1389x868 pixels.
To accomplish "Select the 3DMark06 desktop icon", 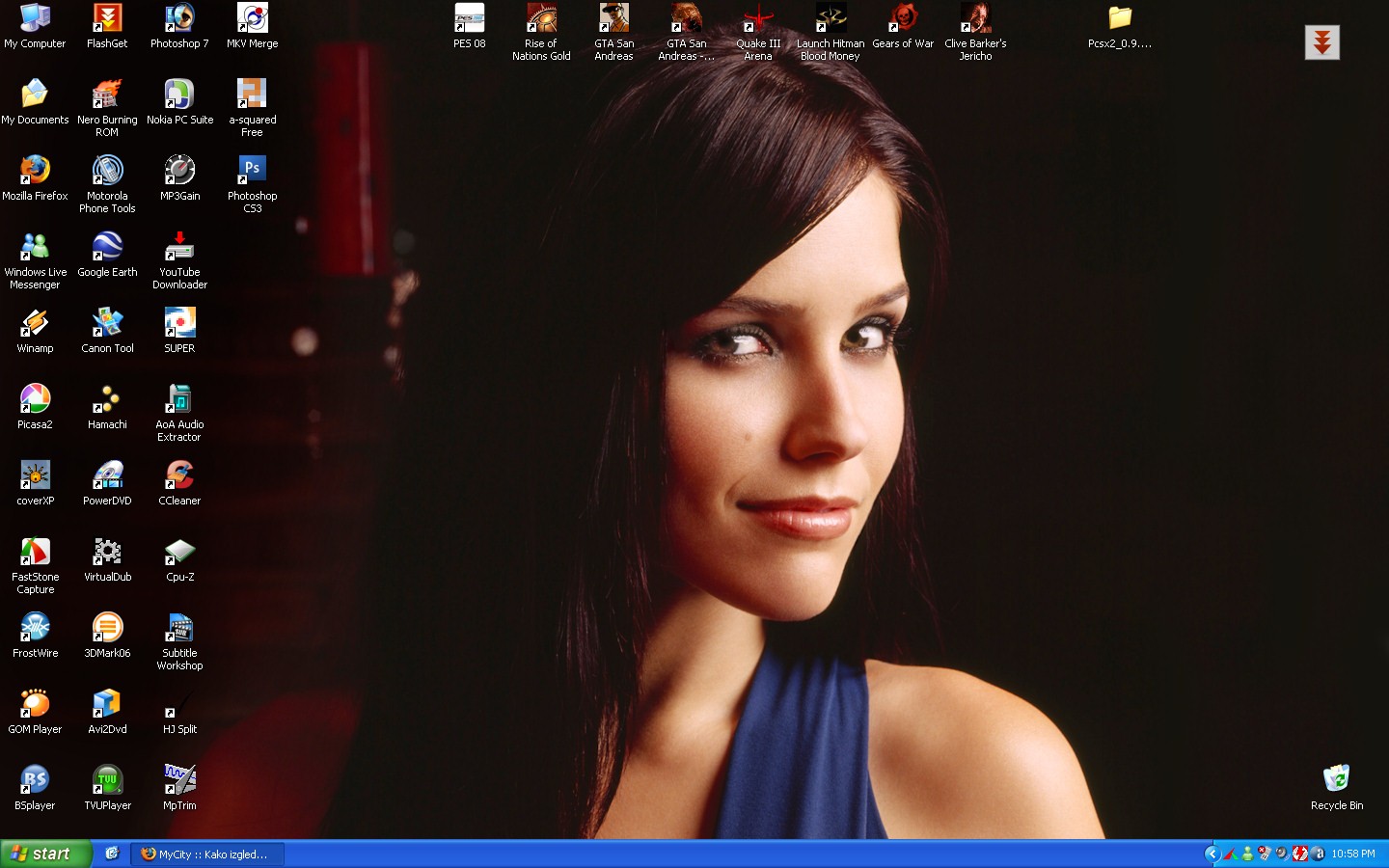I will pos(107,637).
